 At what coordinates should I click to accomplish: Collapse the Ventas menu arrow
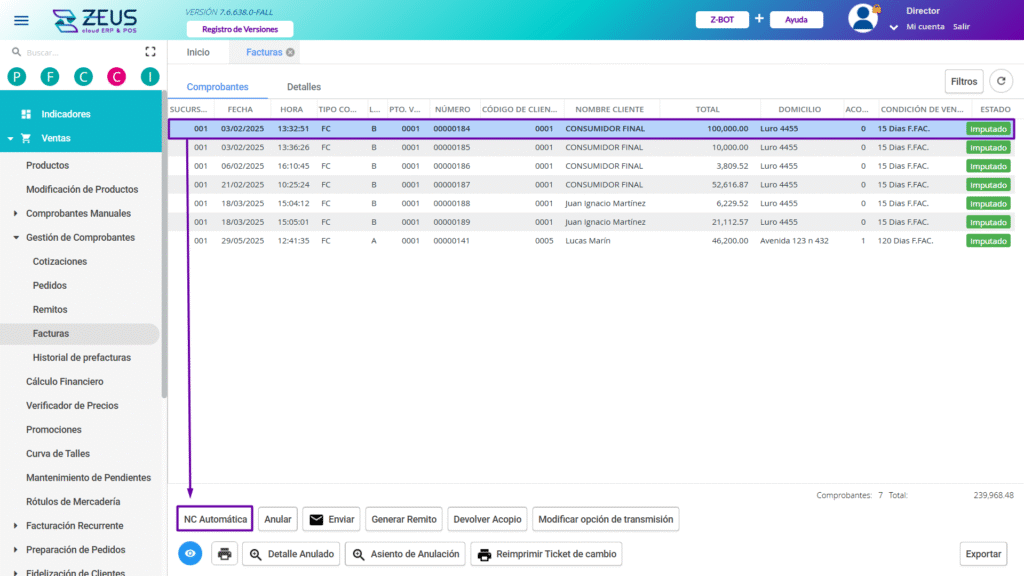[x=10, y=138]
